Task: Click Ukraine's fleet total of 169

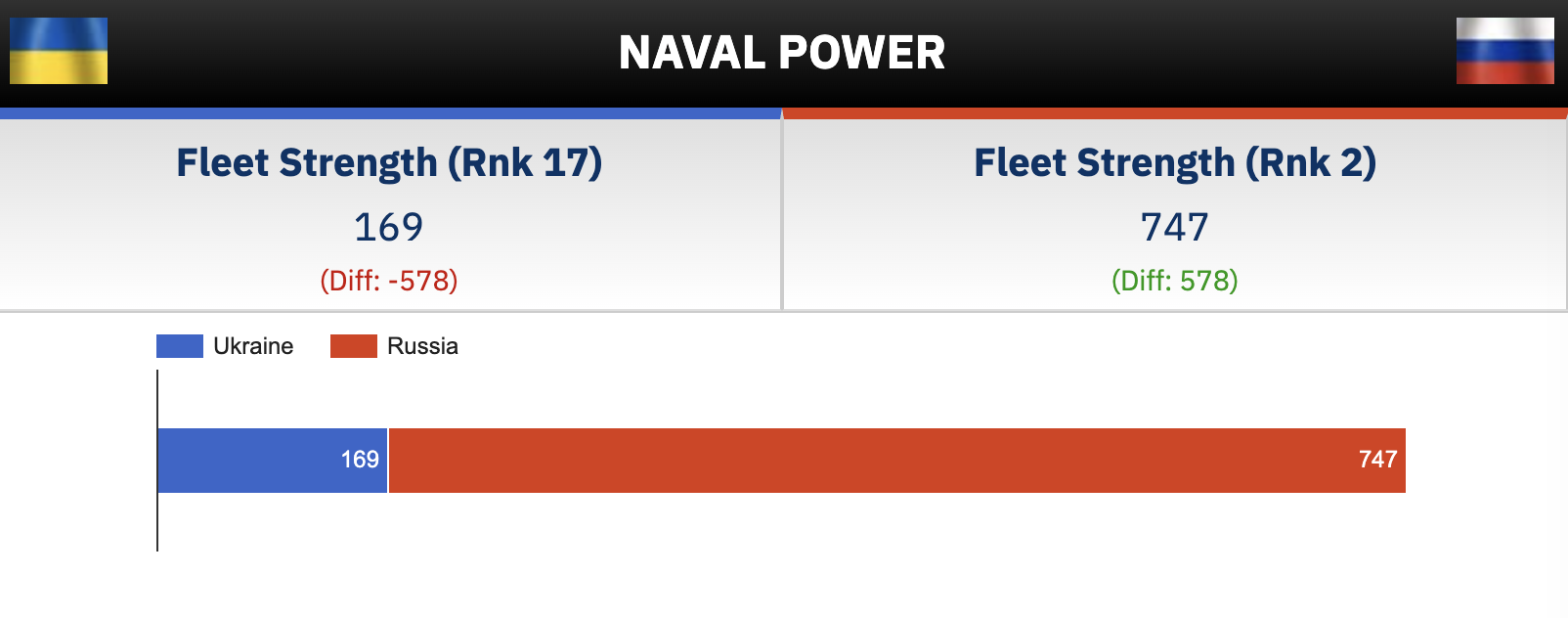Action: [x=389, y=227]
